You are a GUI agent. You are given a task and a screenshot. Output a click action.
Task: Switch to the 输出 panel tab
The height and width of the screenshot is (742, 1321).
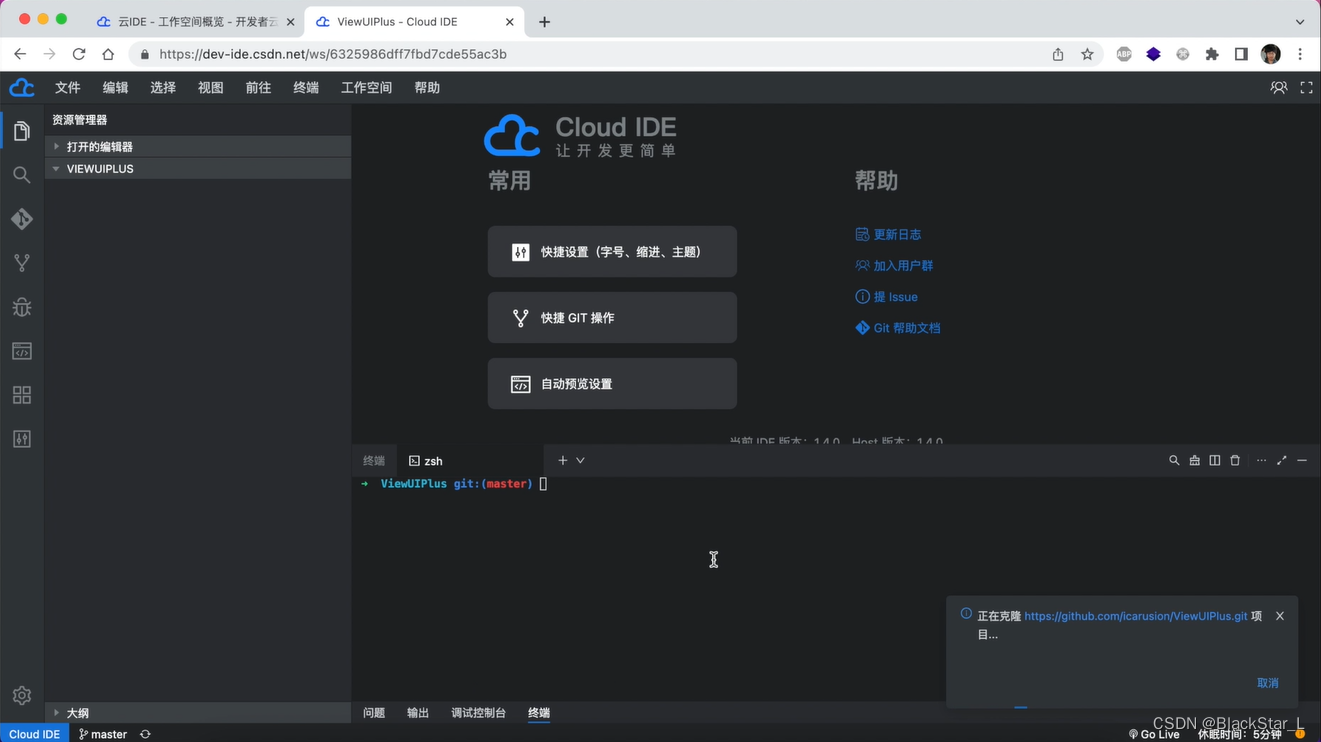[x=418, y=713]
